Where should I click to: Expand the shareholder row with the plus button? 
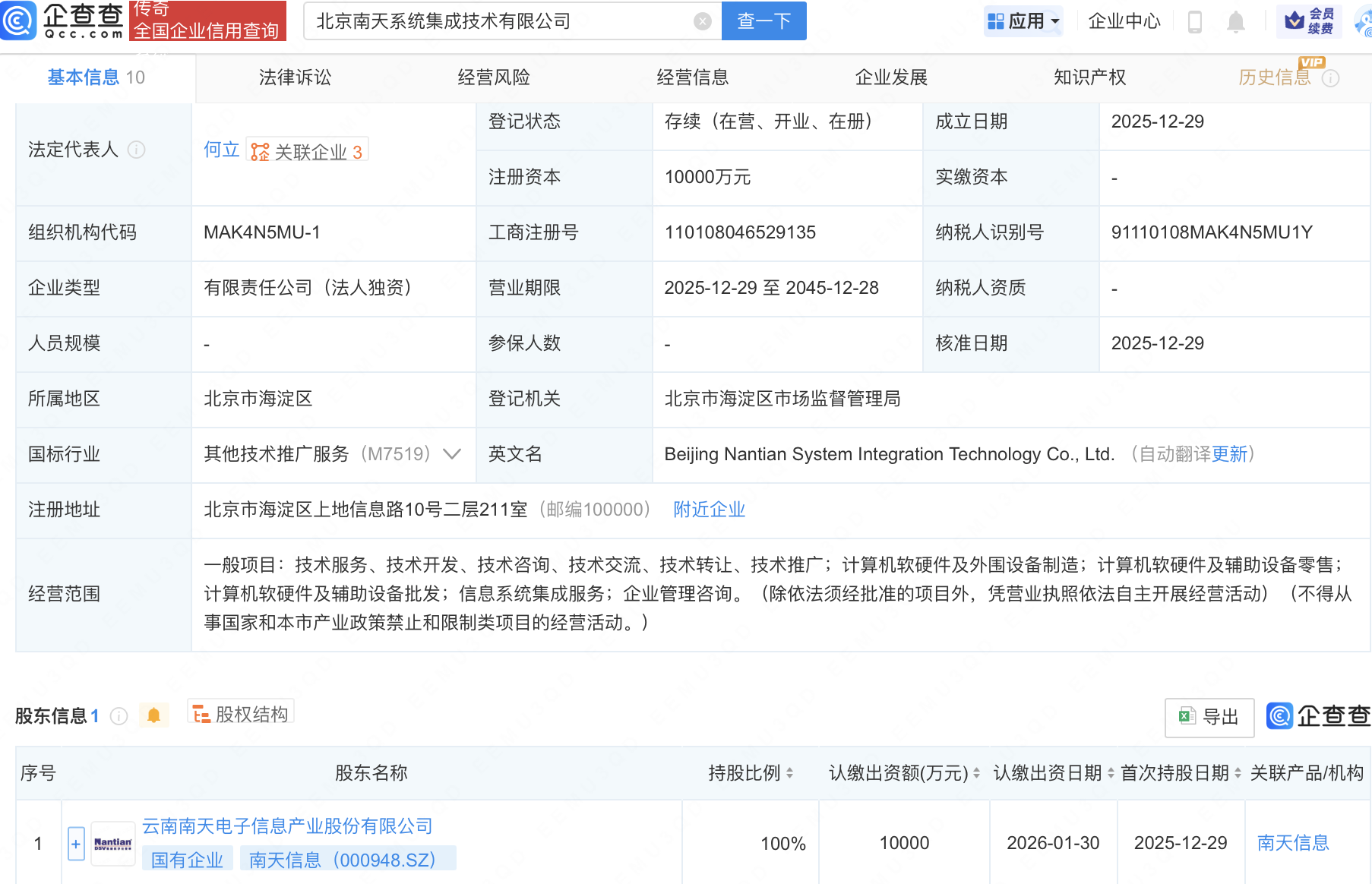pyautogui.click(x=75, y=843)
